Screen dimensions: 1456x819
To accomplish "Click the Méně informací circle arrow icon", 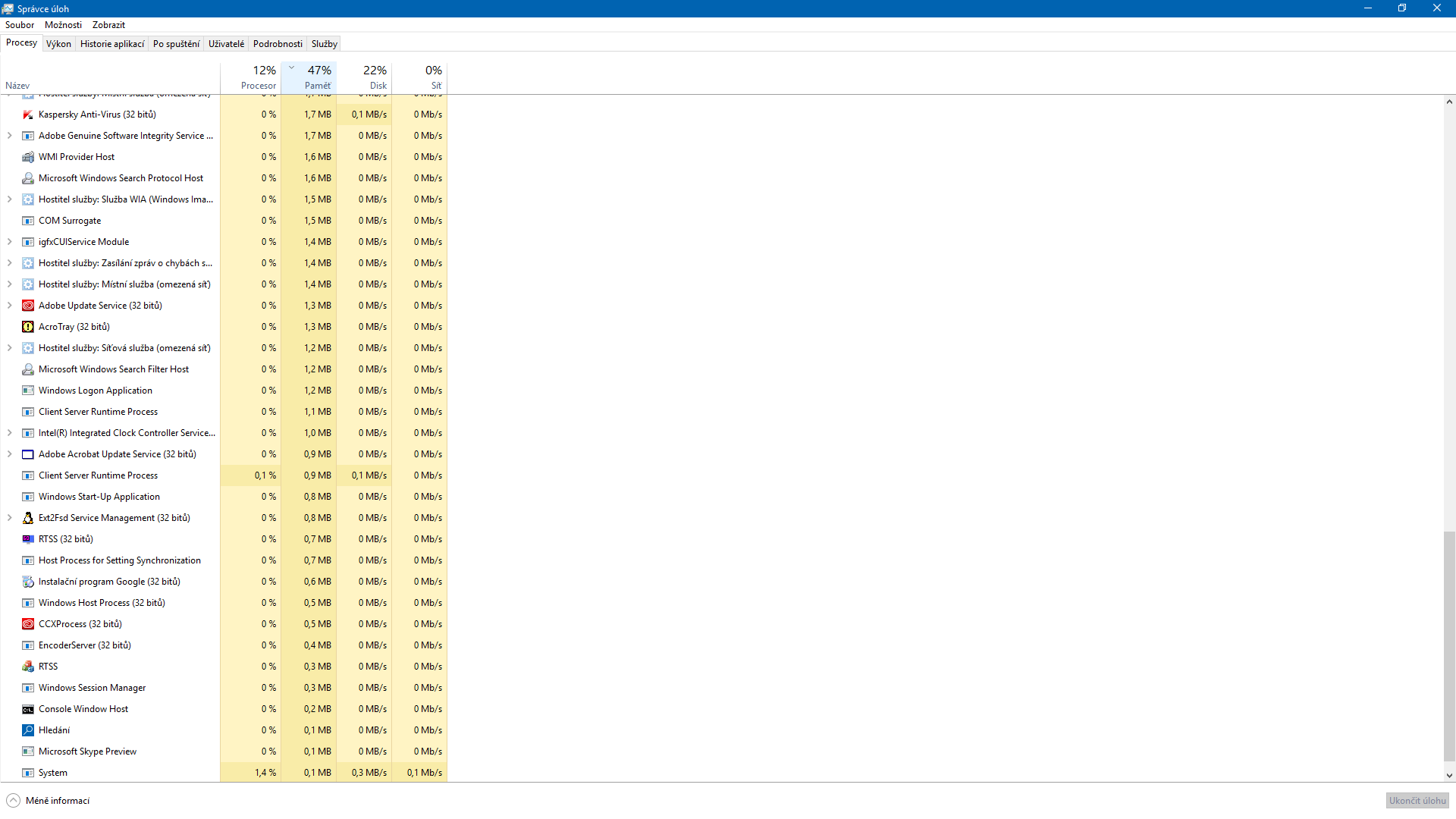I will pos(13,801).
